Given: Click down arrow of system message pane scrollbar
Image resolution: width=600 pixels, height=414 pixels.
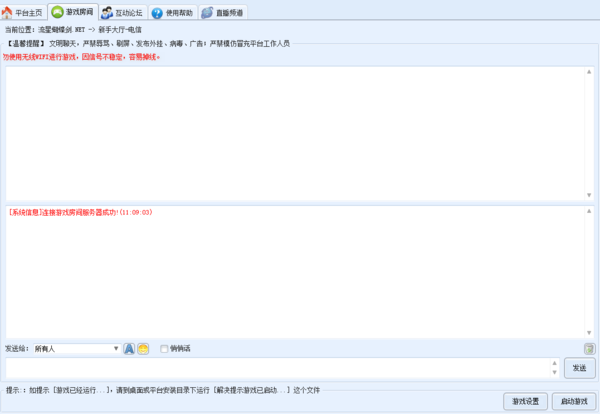Looking at the screenshot, I should [x=589, y=333].
